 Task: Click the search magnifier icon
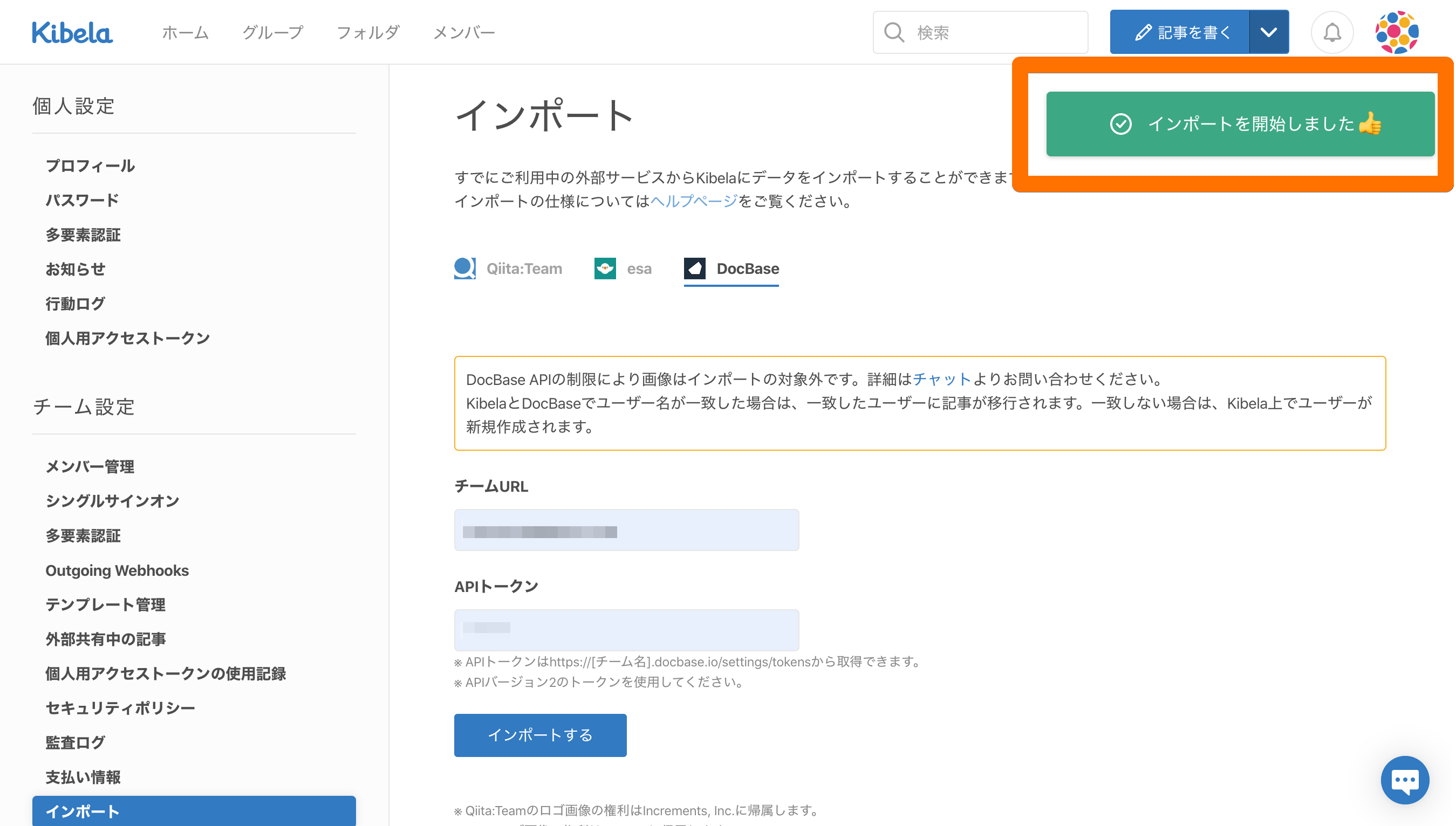(894, 32)
